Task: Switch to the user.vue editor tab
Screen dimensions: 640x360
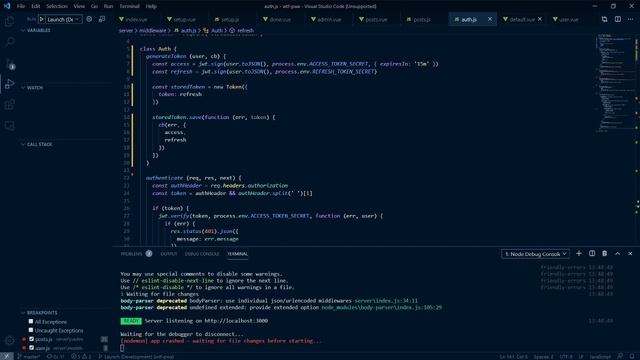Action: (x=568, y=19)
